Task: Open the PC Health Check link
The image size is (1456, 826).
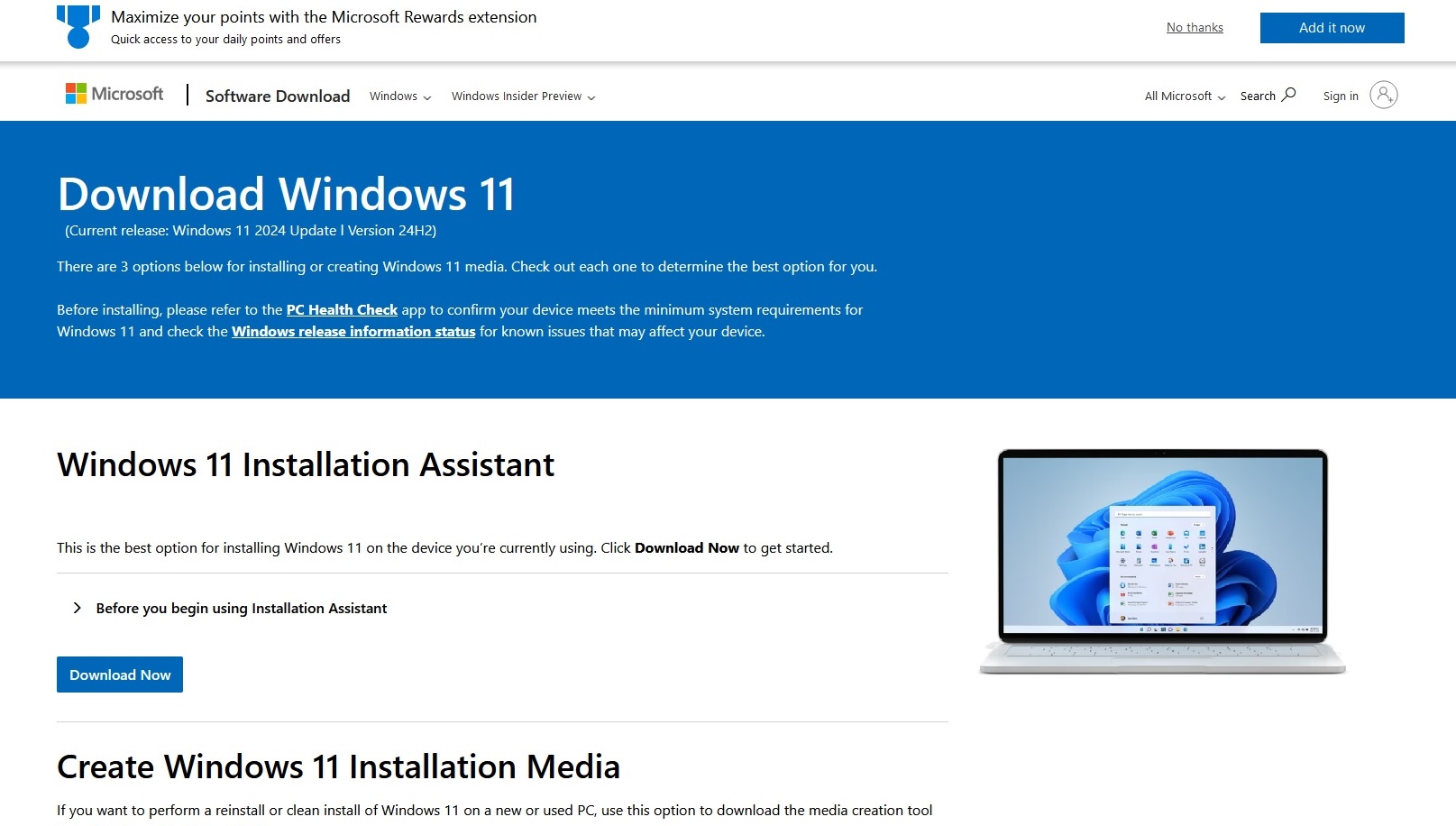Action: pyautogui.click(x=342, y=310)
